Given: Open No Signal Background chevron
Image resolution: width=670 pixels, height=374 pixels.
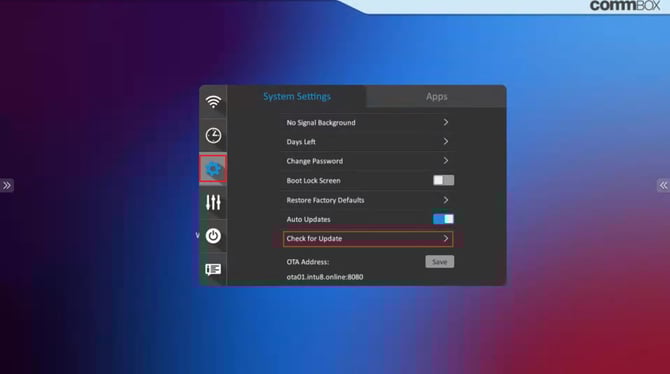Looking at the screenshot, I should pyautogui.click(x=446, y=122).
